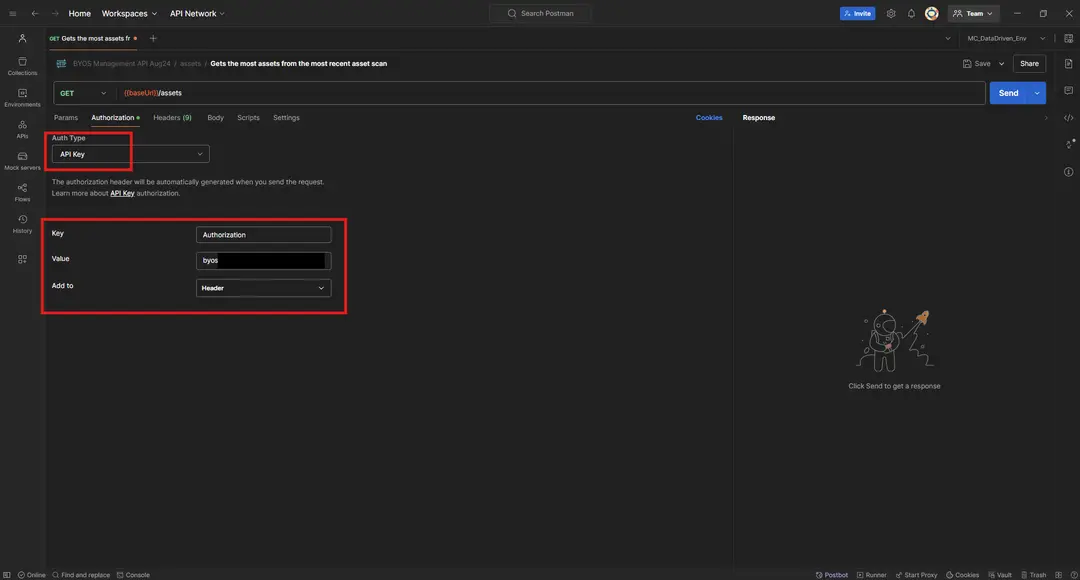Switch to the Body tab
The height and width of the screenshot is (580, 1080).
point(216,118)
